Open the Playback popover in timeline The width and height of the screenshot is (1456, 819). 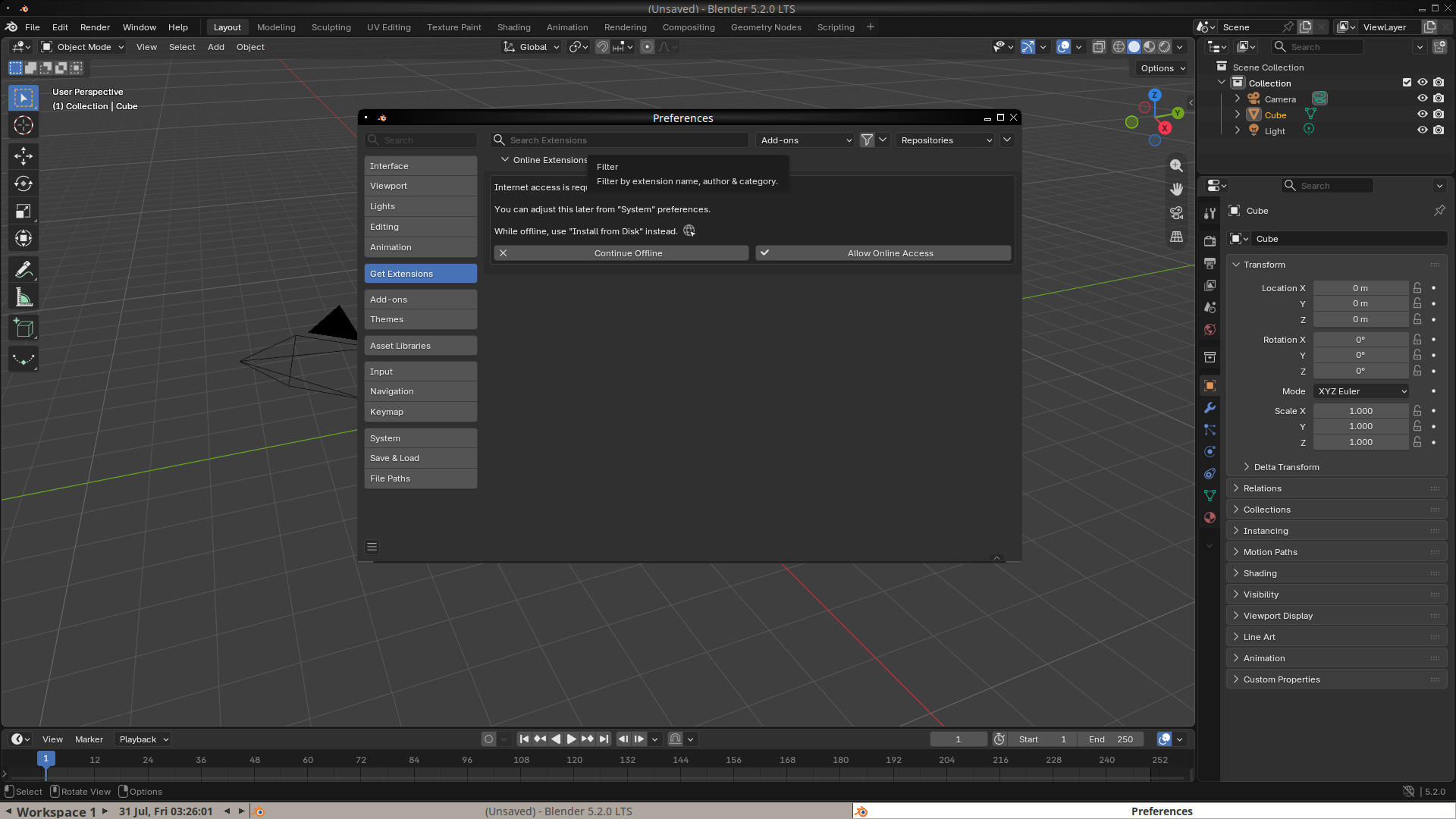tap(143, 739)
